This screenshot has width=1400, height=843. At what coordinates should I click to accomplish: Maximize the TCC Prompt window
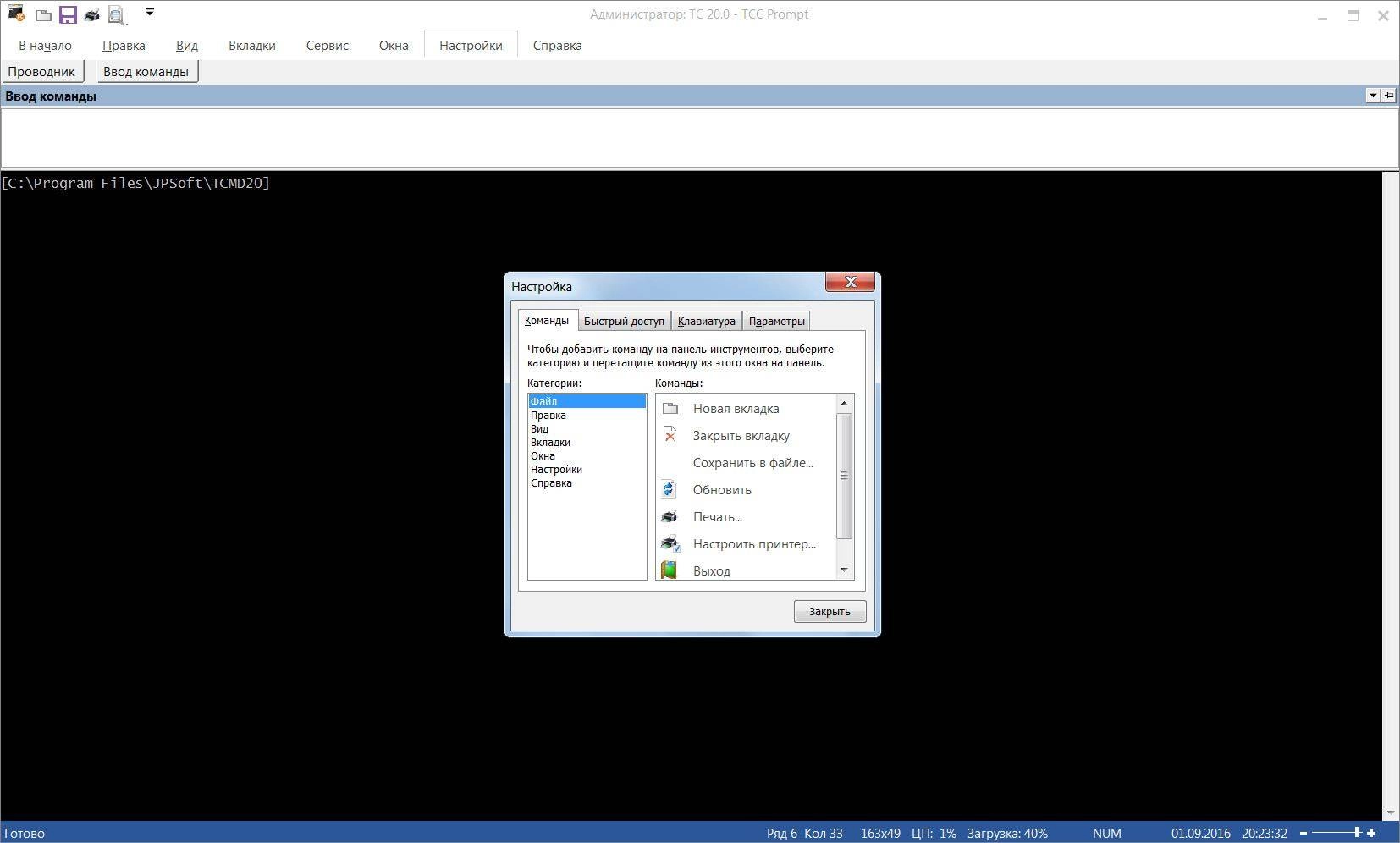(1353, 15)
